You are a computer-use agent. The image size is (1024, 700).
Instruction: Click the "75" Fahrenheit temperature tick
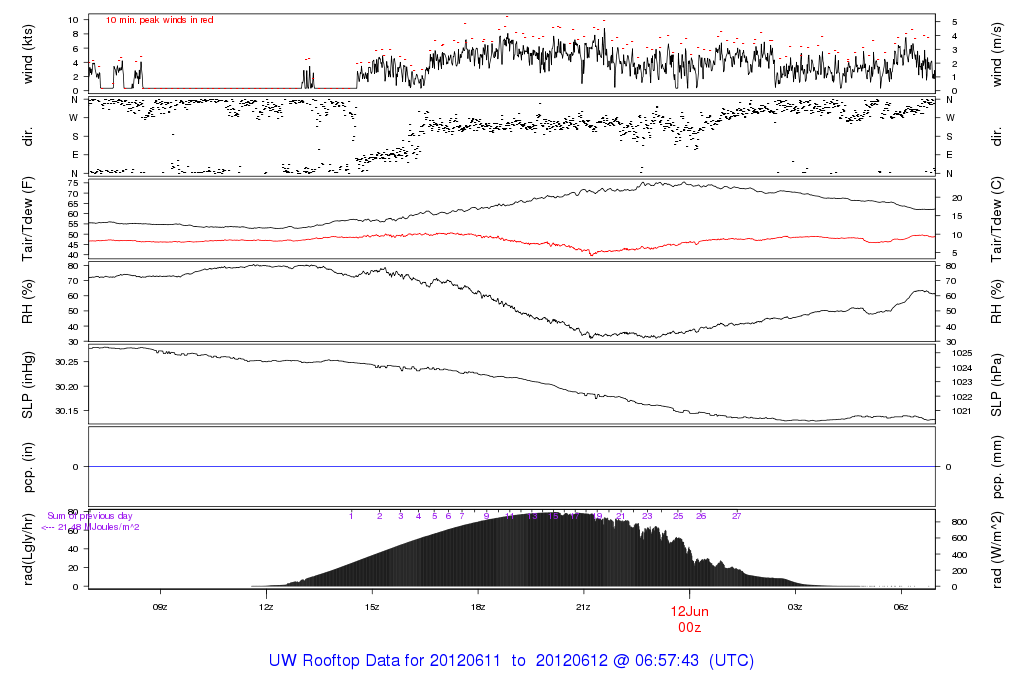click(x=73, y=183)
